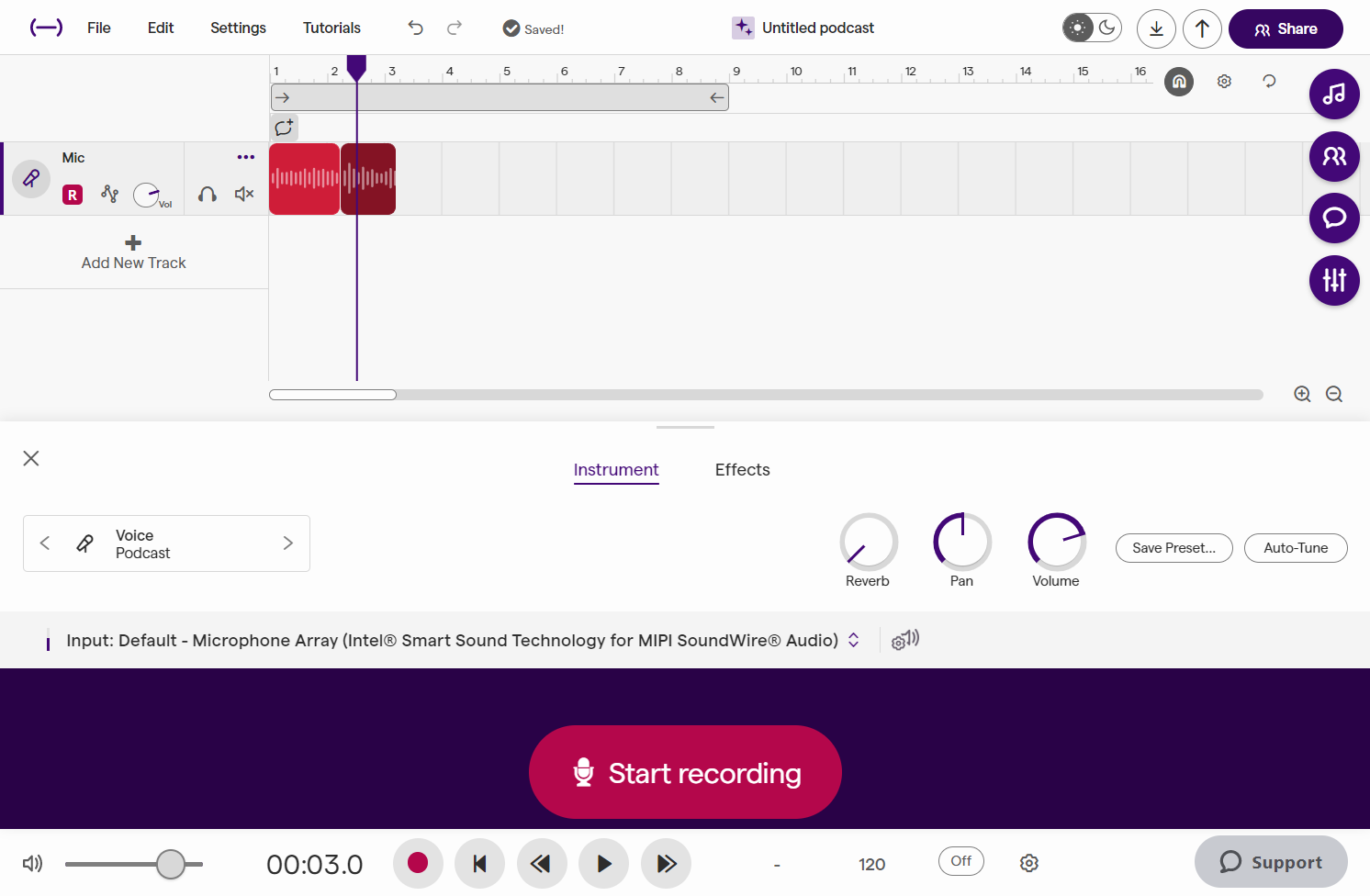Click the add comment marker icon
Screen dimensions: 1370x896
click(x=284, y=128)
